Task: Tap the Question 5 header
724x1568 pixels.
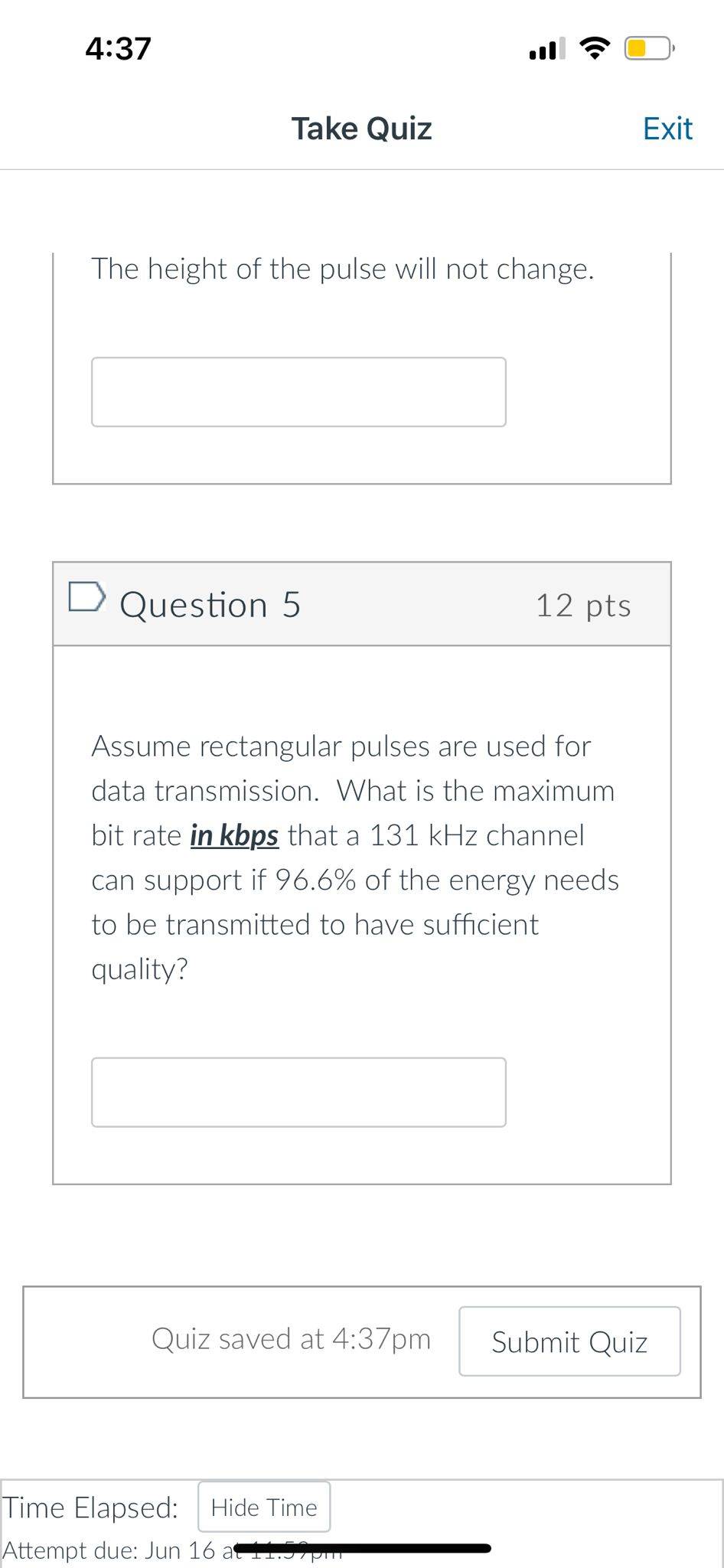Action: point(210,605)
